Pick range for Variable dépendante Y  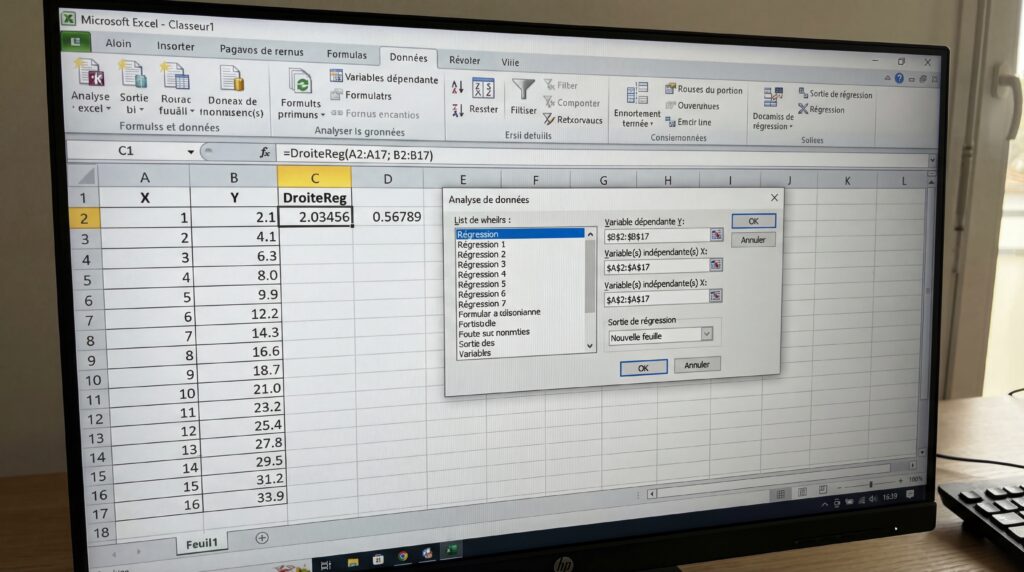point(716,235)
